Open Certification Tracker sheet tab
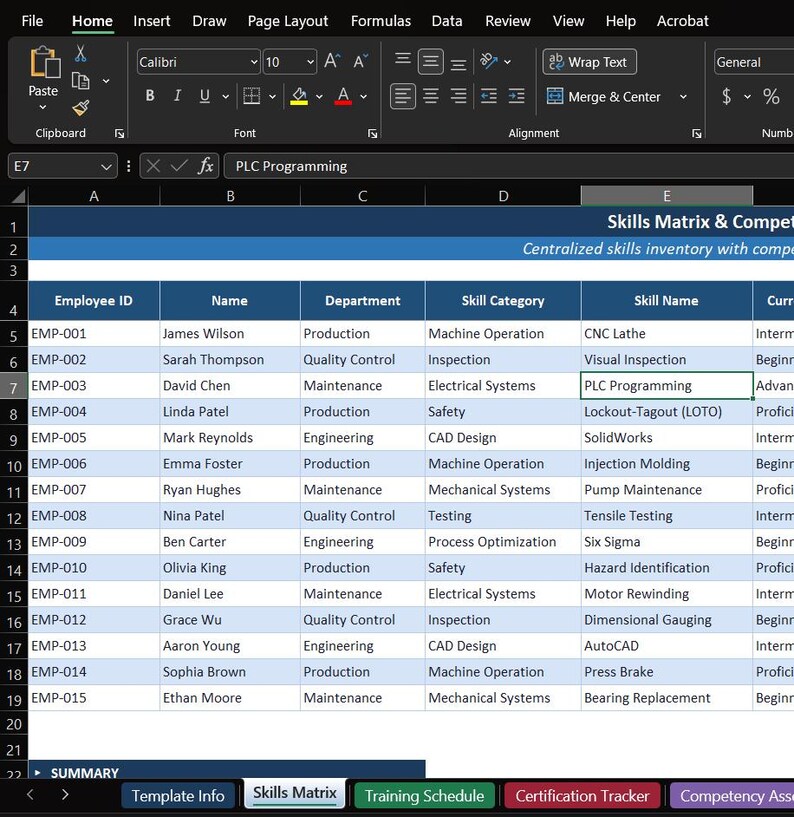Screen dimensions: 794x817 pyautogui.click(x=582, y=796)
